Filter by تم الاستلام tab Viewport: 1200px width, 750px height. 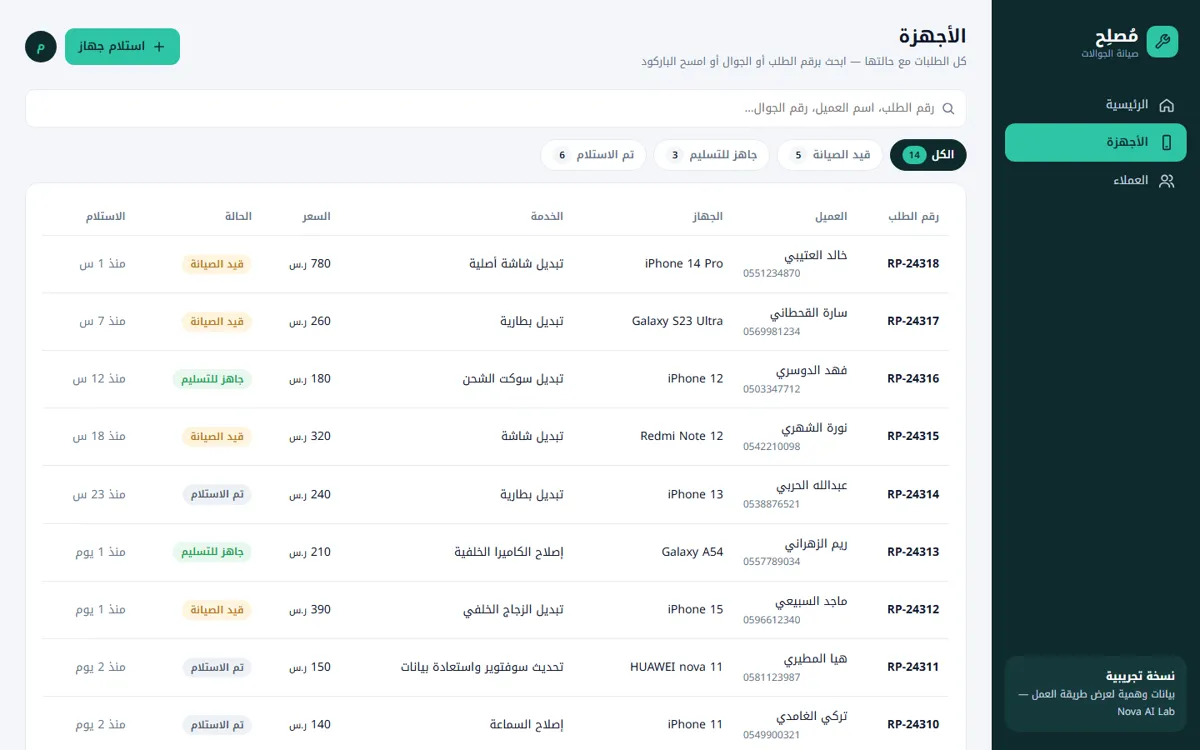594,155
